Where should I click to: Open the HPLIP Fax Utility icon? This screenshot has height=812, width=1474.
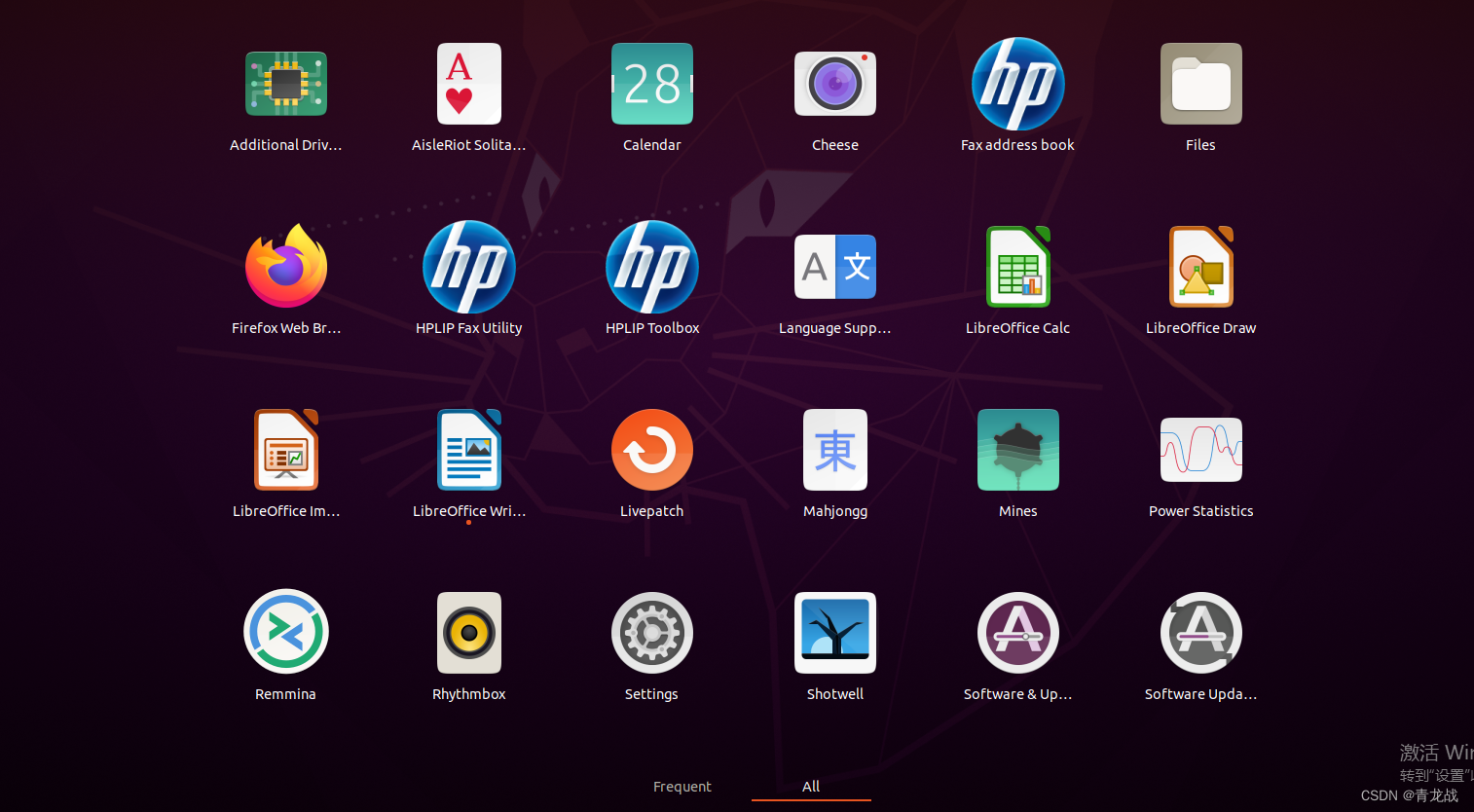(469, 267)
